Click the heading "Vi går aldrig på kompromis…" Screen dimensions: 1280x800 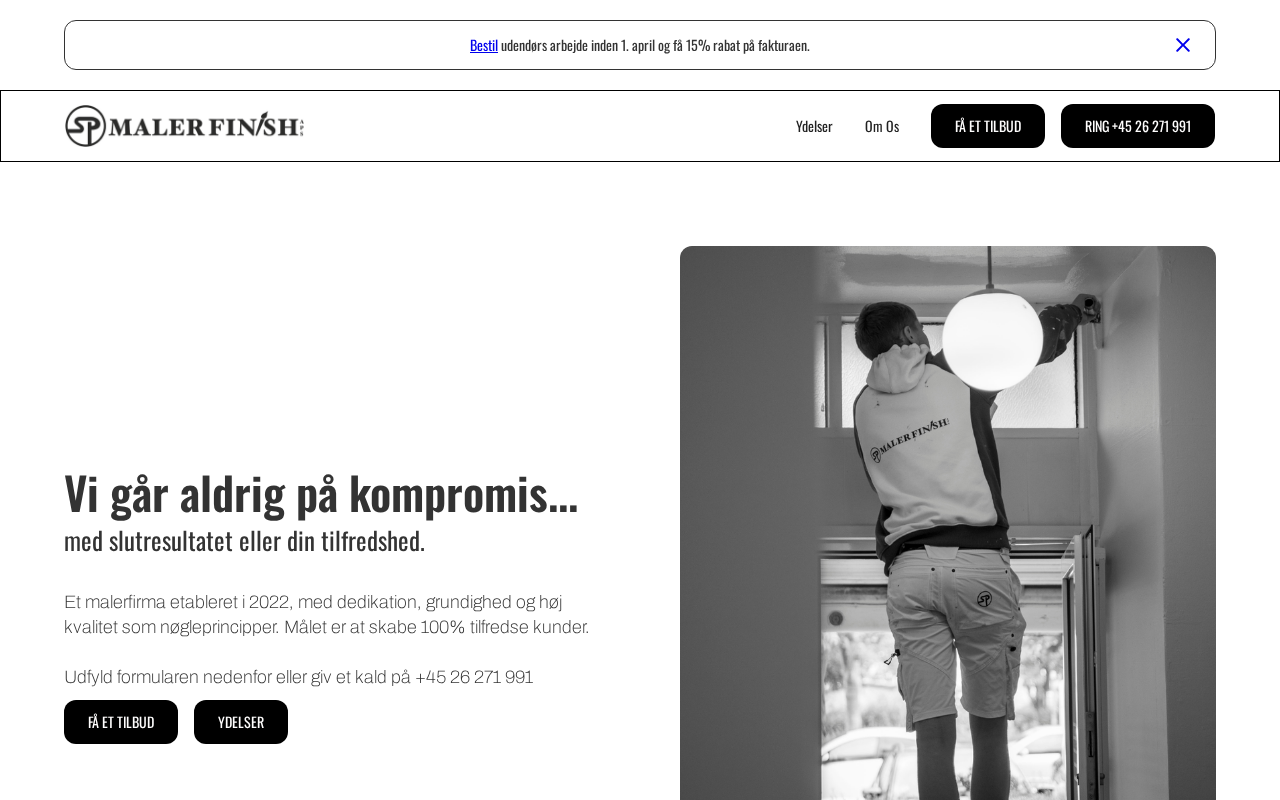click(x=321, y=492)
